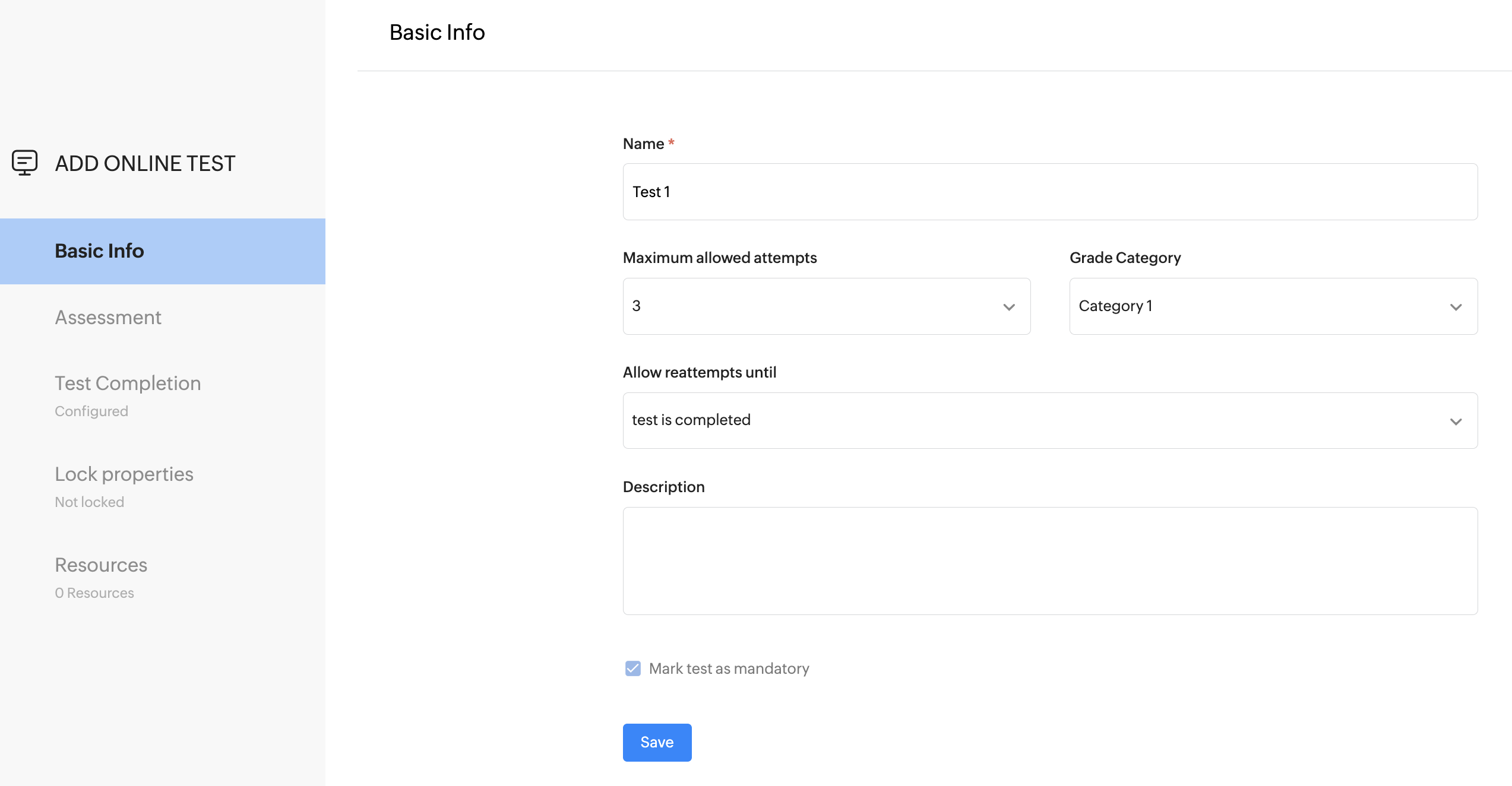This screenshot has width=1512, height=786.
Task: Click the Grade Category label
Action: tap(1125, 258)
